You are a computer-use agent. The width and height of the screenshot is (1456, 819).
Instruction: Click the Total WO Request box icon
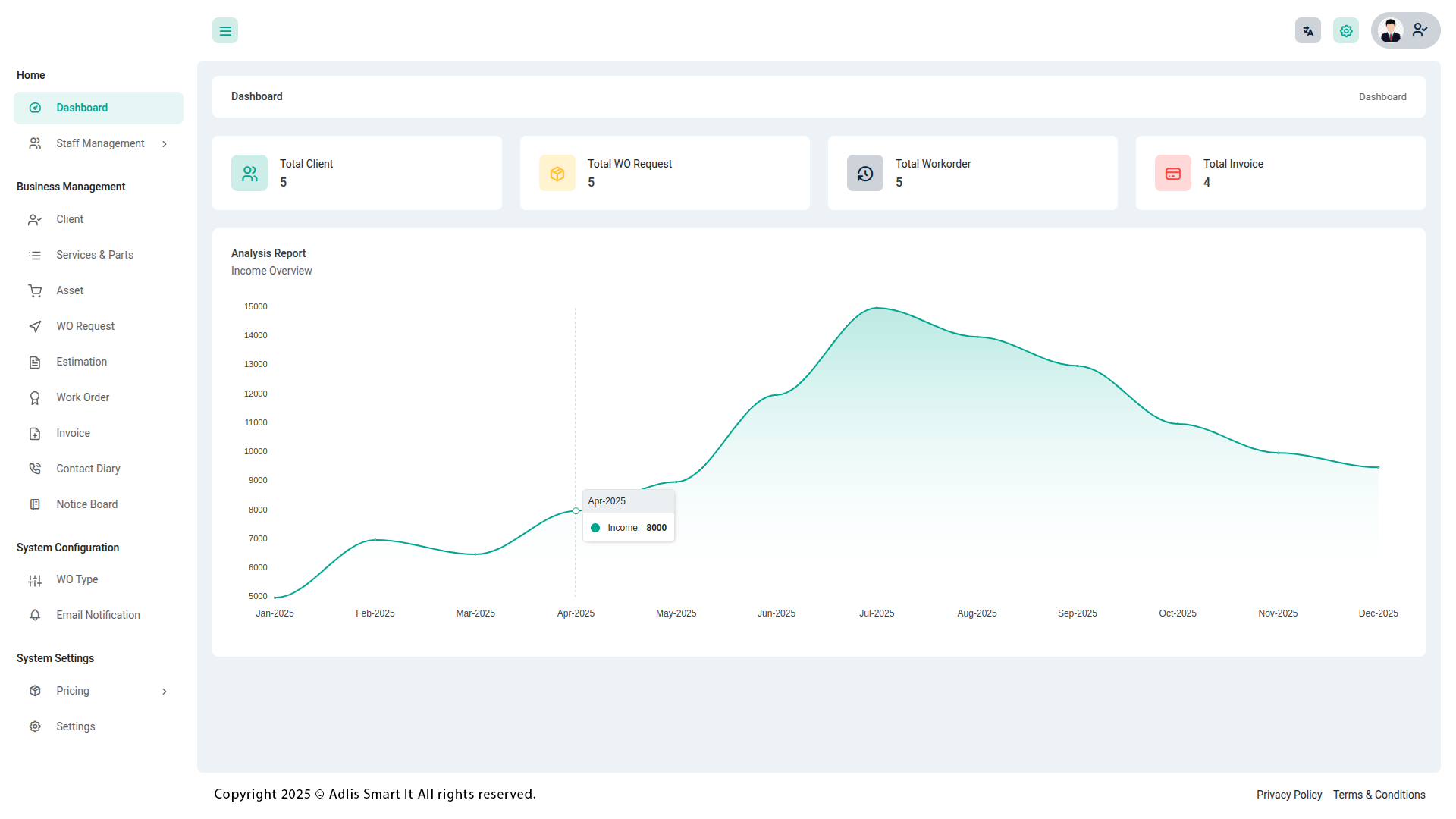557,174
